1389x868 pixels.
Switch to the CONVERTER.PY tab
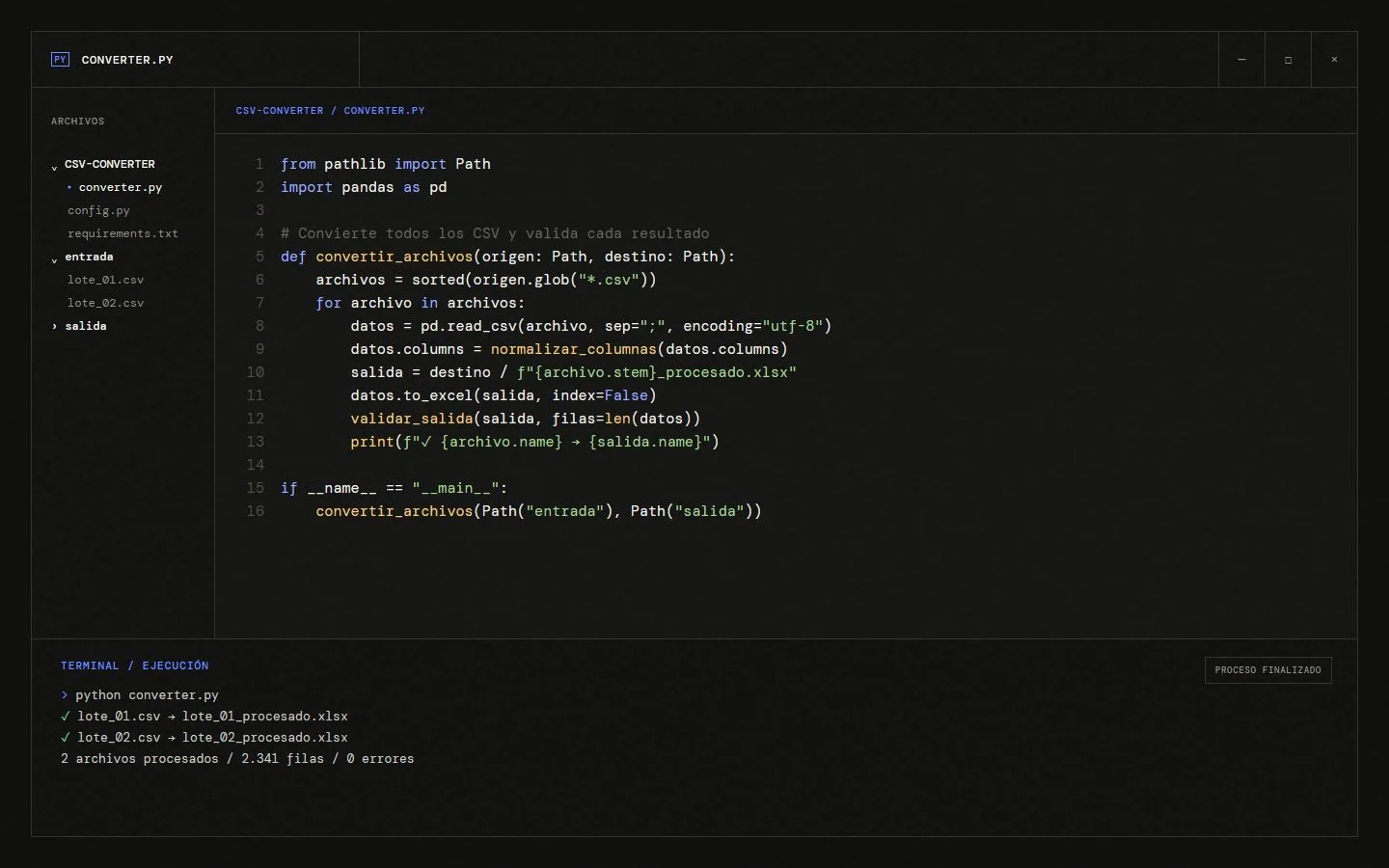click(x=196, y=60)
